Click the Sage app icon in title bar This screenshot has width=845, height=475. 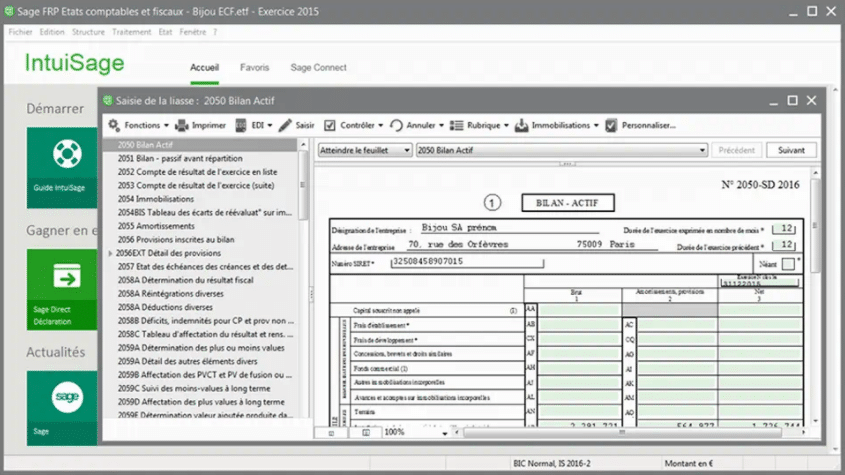click(9, 11)
